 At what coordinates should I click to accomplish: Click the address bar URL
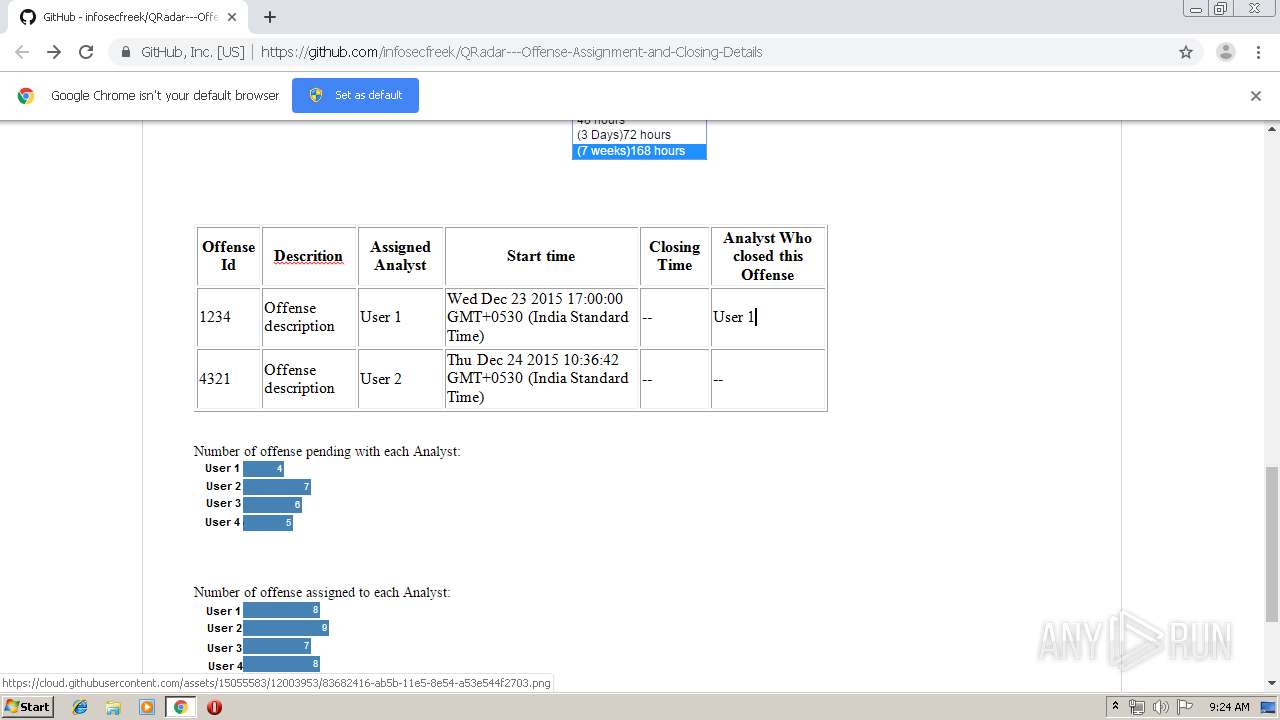coord(511,52)
